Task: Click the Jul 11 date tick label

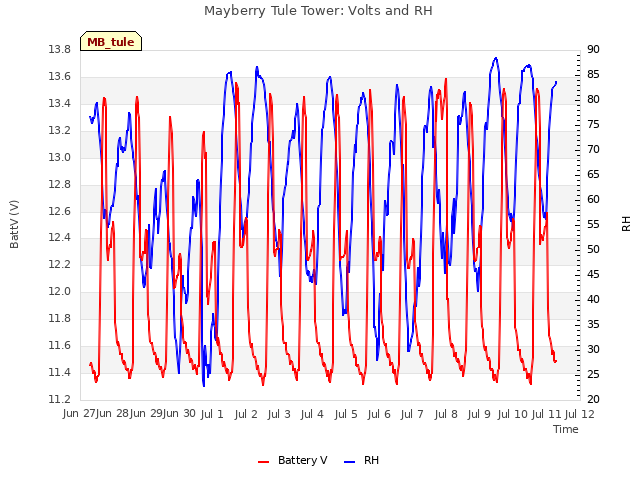Action: pos(546,414)
